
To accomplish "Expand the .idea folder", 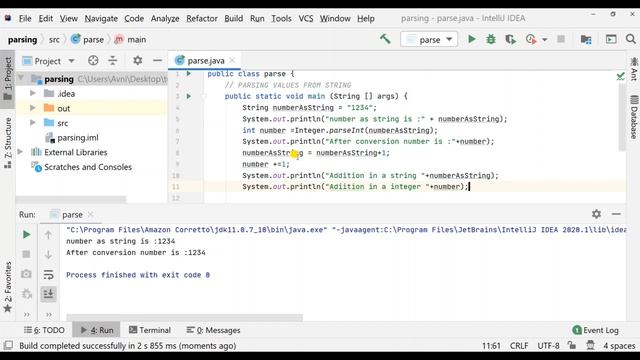I will pyautogui.click(x=33, y=93).
